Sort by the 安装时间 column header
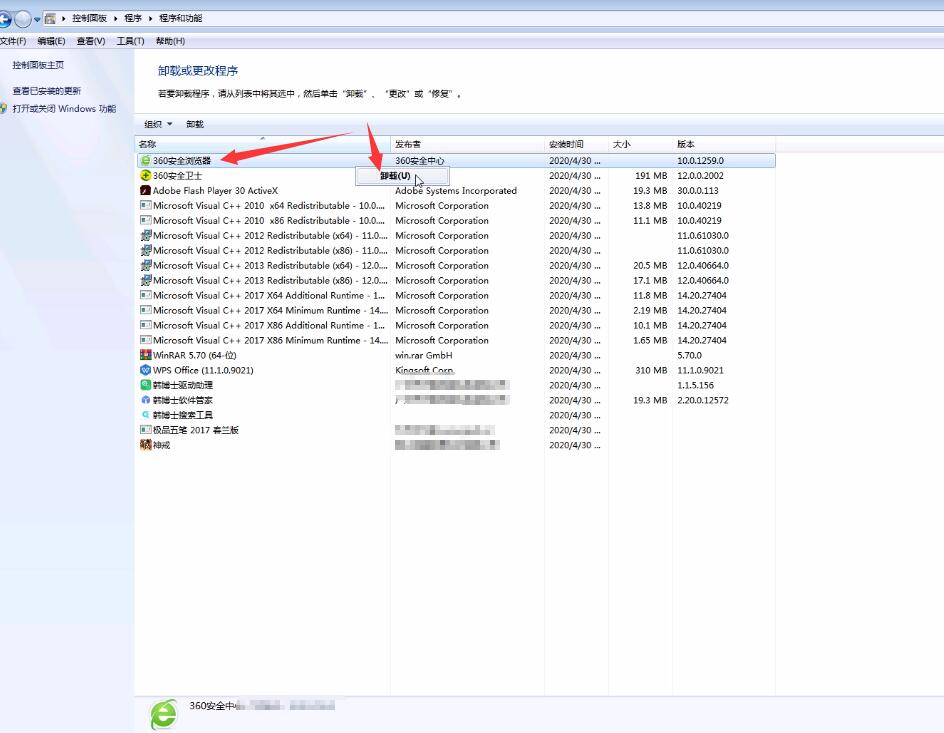The image size is (944, 733). pos(576,144)
